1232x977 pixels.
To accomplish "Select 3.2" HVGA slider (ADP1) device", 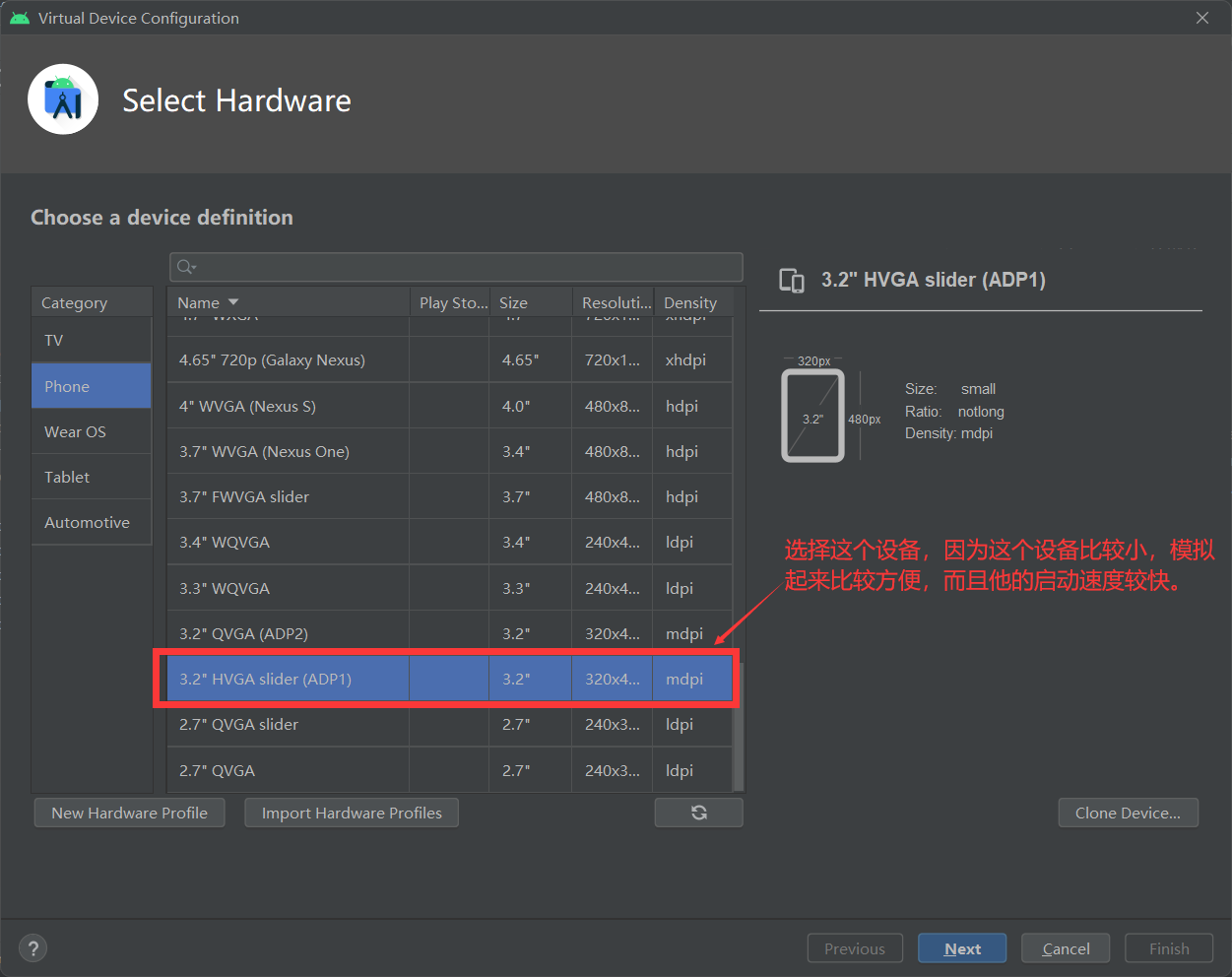I will pos(450,679).
